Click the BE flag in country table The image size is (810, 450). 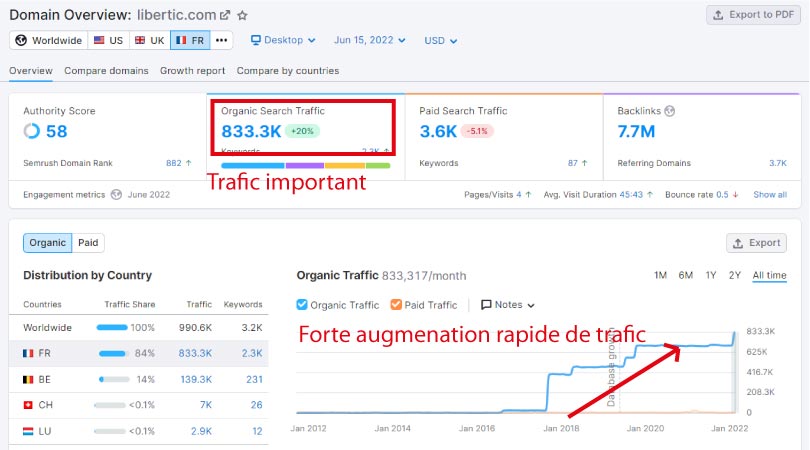28,380
